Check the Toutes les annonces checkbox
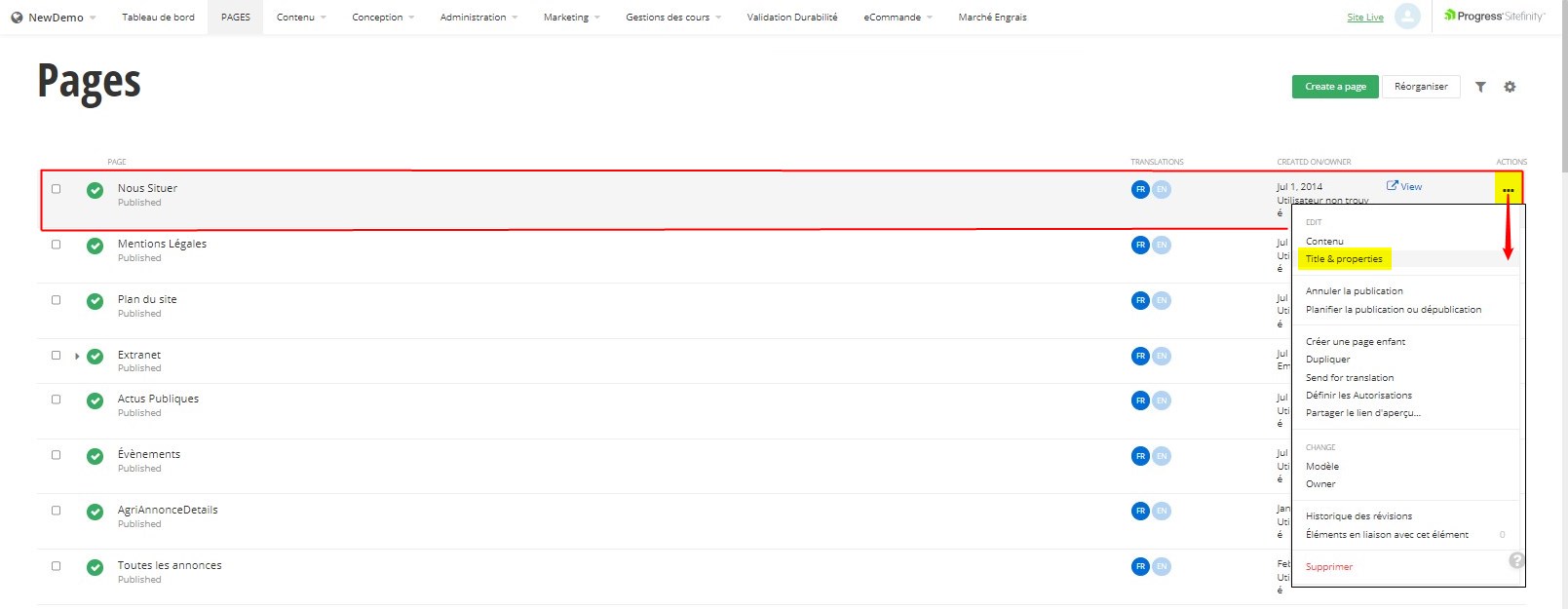1568x609 pixels. [x=56, y=566]
